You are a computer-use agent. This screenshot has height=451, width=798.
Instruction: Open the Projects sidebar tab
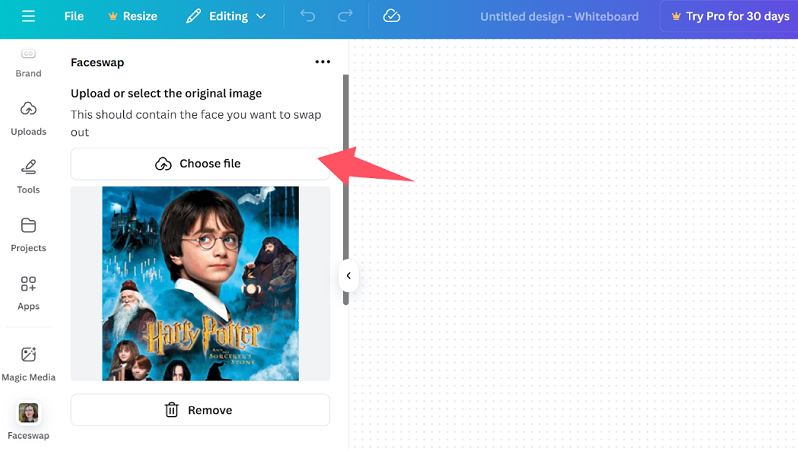(28, 235)
